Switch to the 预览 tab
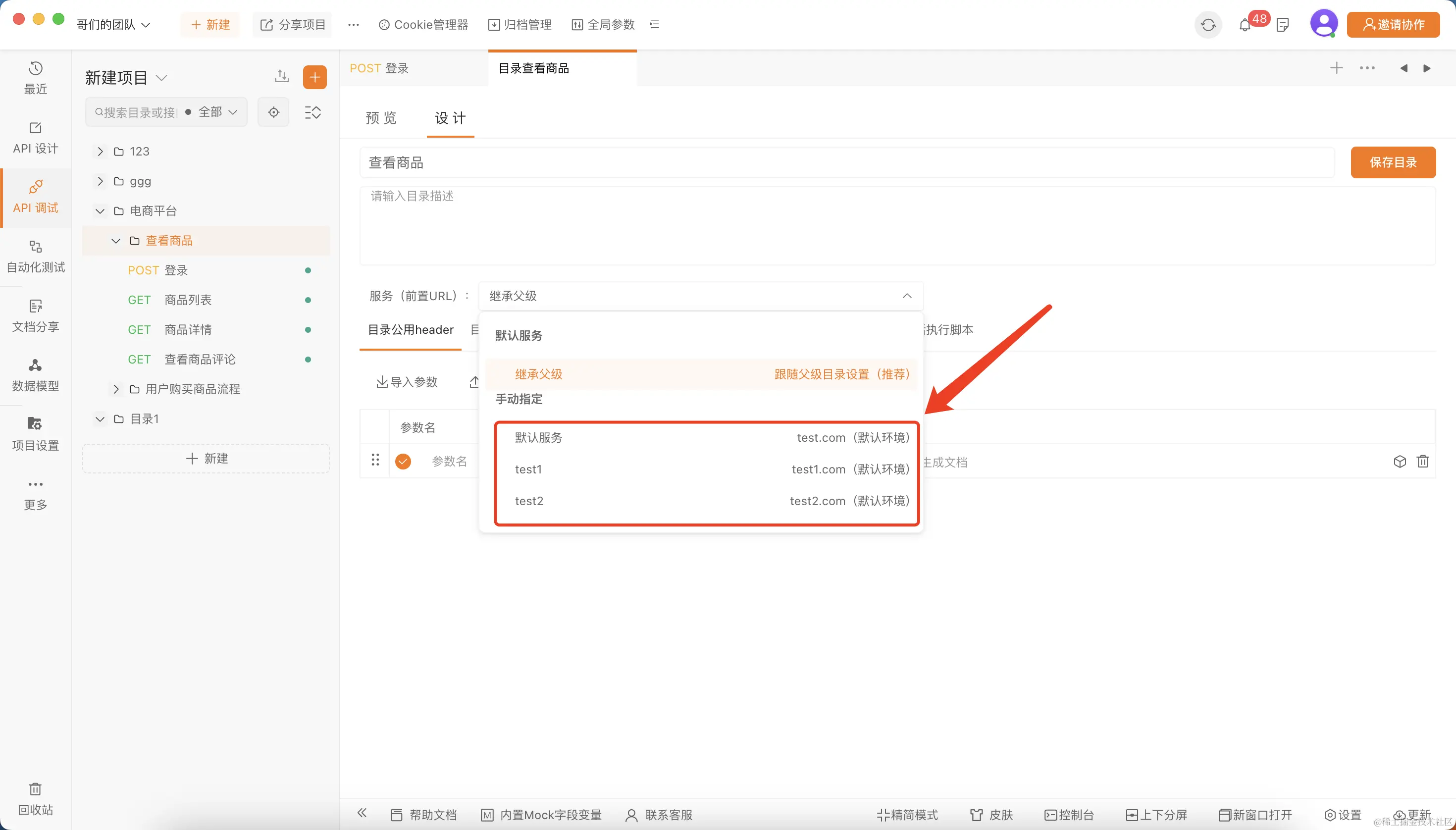Screen dimensions: 1456x830 click(381, 118)
